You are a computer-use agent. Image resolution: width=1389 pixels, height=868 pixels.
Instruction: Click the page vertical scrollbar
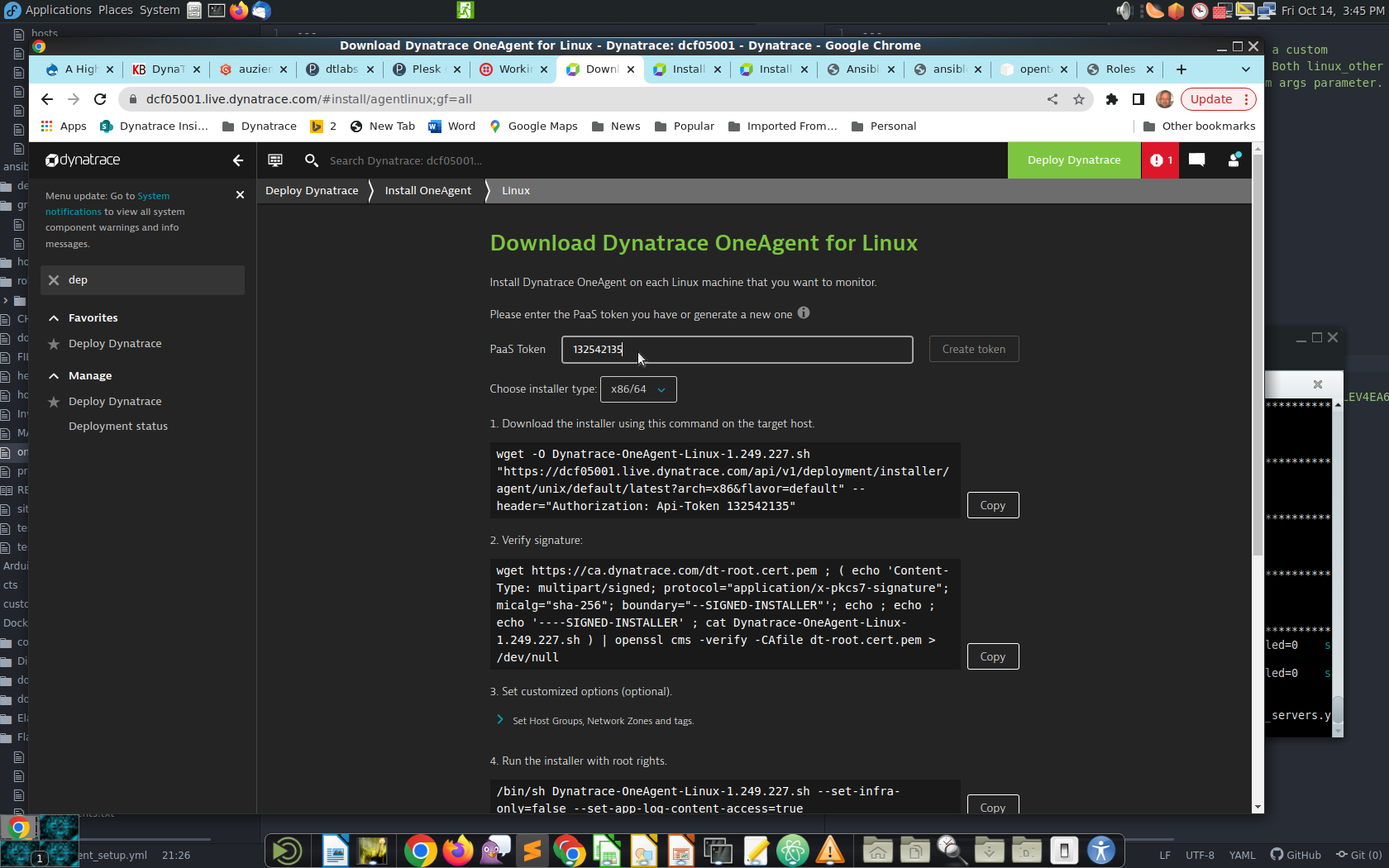pyautogui.click(x=1258, y=355)
